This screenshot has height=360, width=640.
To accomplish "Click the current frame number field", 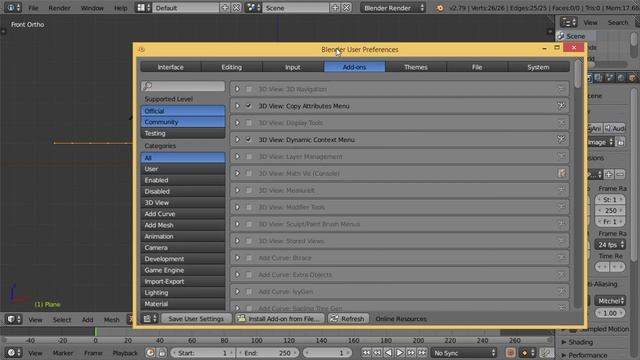I will [x=326, y=353].
